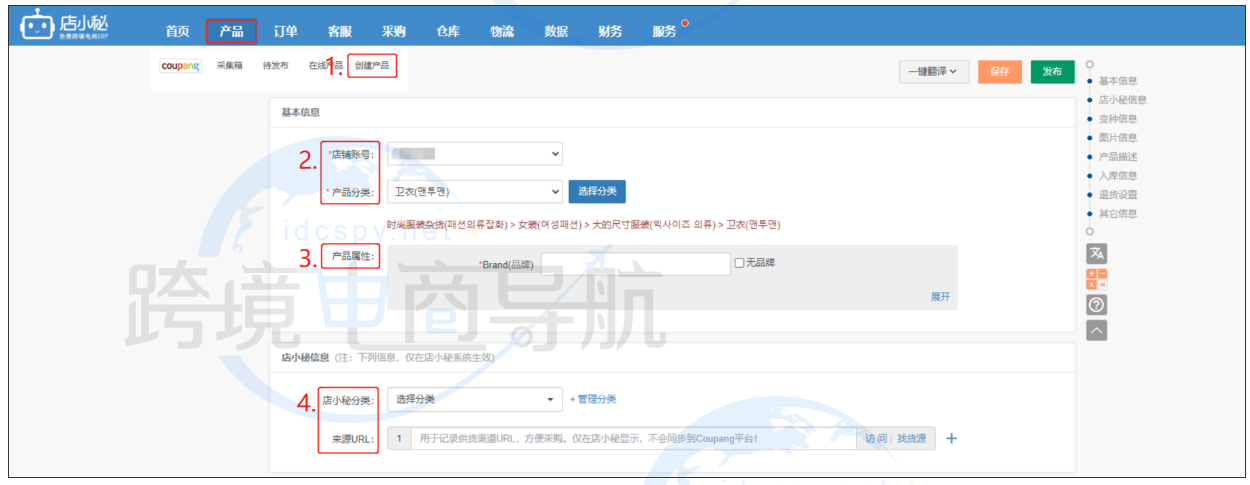
Task: Click the scroll-to-top arrow icon
Action: (1096, 330)
